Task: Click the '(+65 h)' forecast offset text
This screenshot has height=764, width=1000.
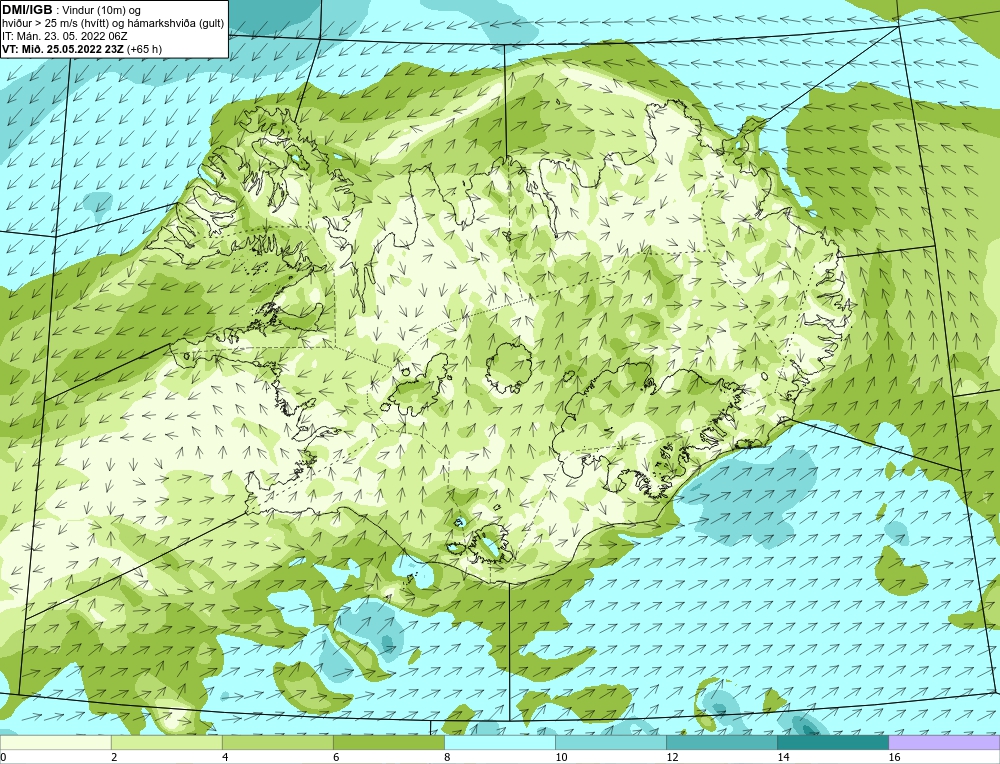Action: click(x=145, y=49)
